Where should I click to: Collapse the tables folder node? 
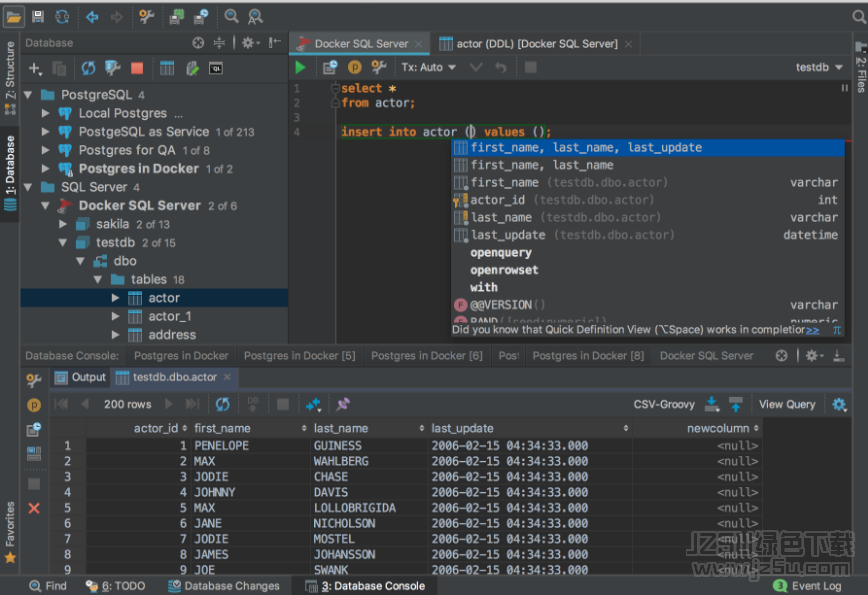[x=98, y=280]
